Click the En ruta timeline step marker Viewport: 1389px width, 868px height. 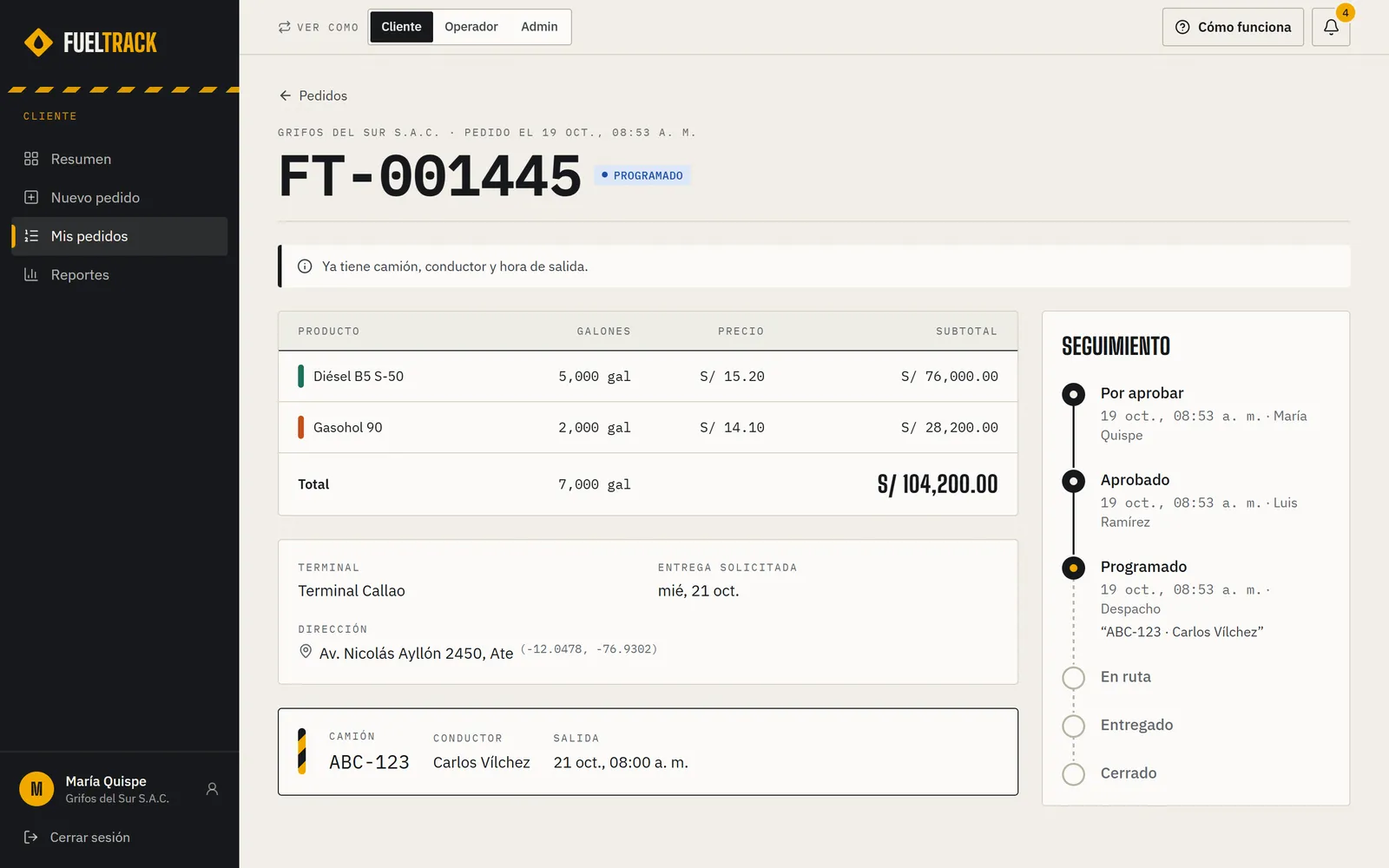click(1074, 678)
